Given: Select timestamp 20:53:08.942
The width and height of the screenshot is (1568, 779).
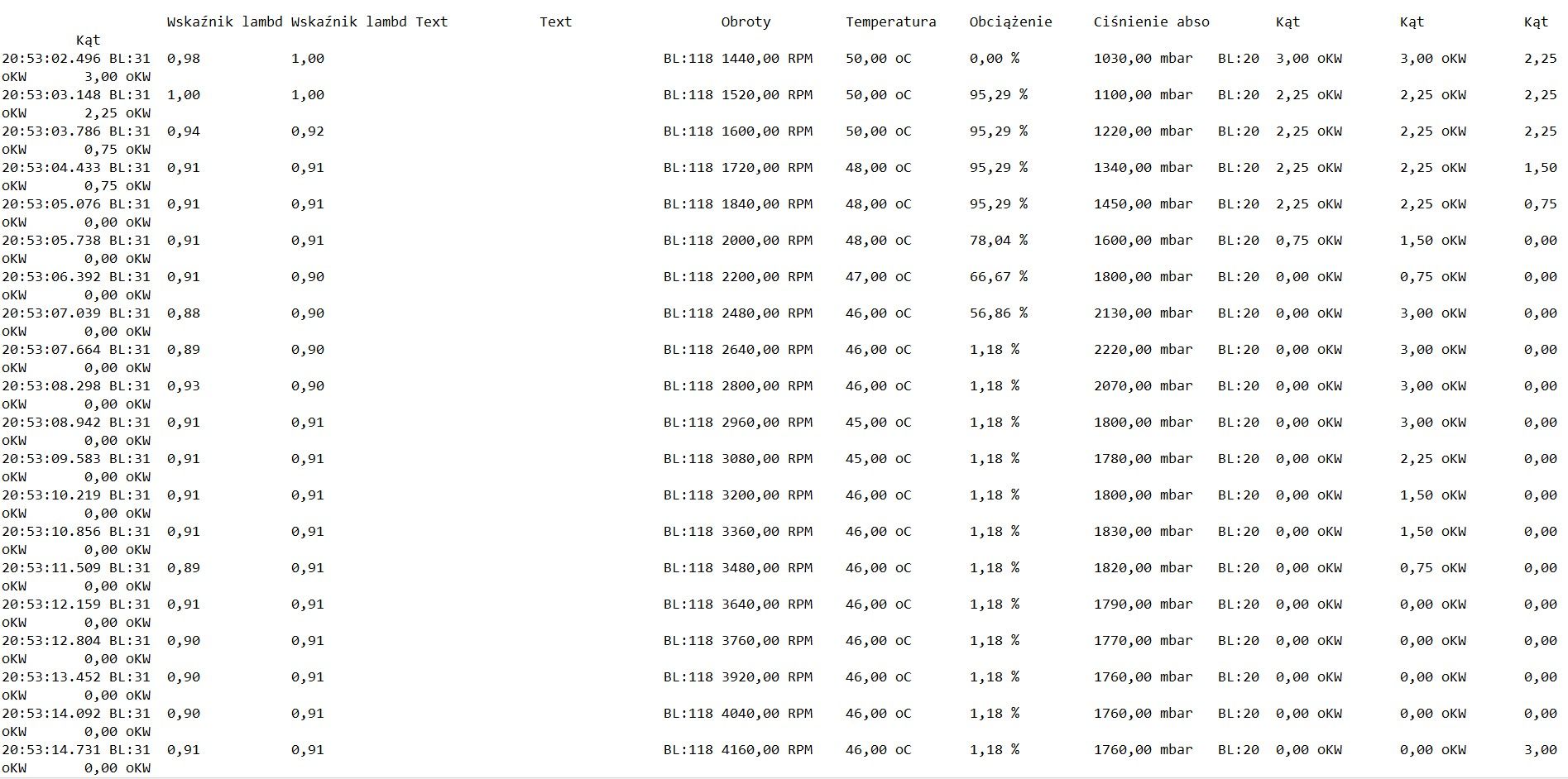Looking at the screenshot, I should (51, 423).
